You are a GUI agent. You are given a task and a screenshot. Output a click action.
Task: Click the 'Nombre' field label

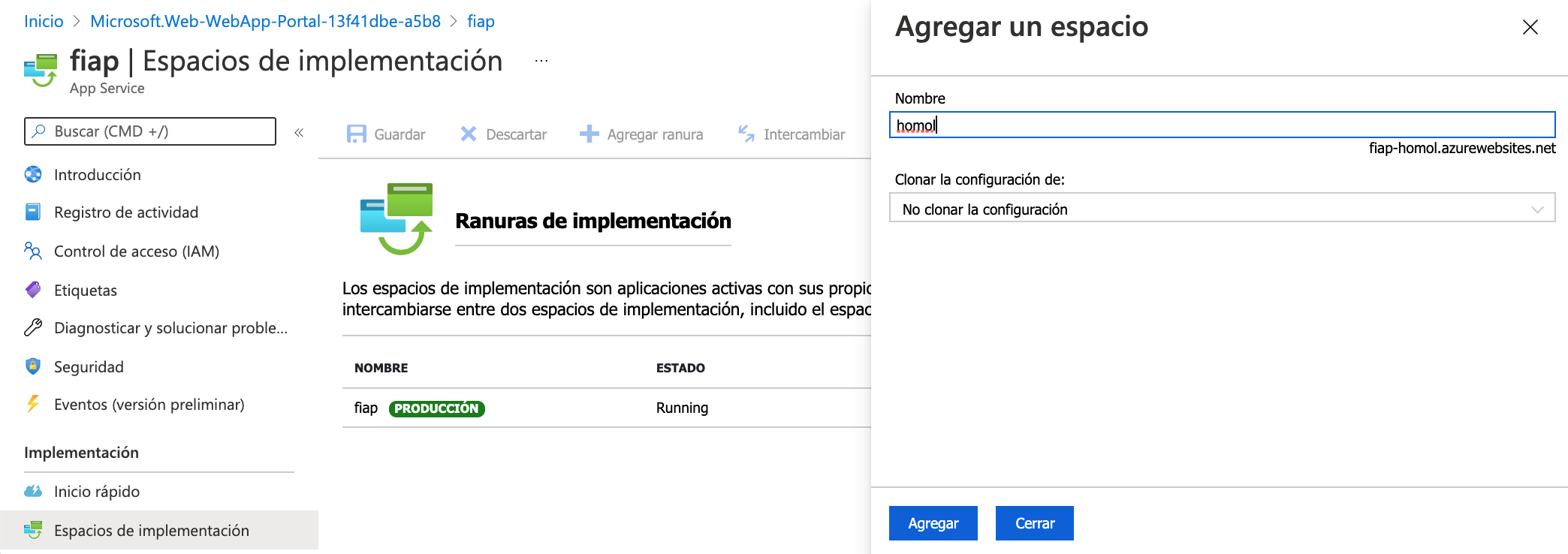coord(920,98)
